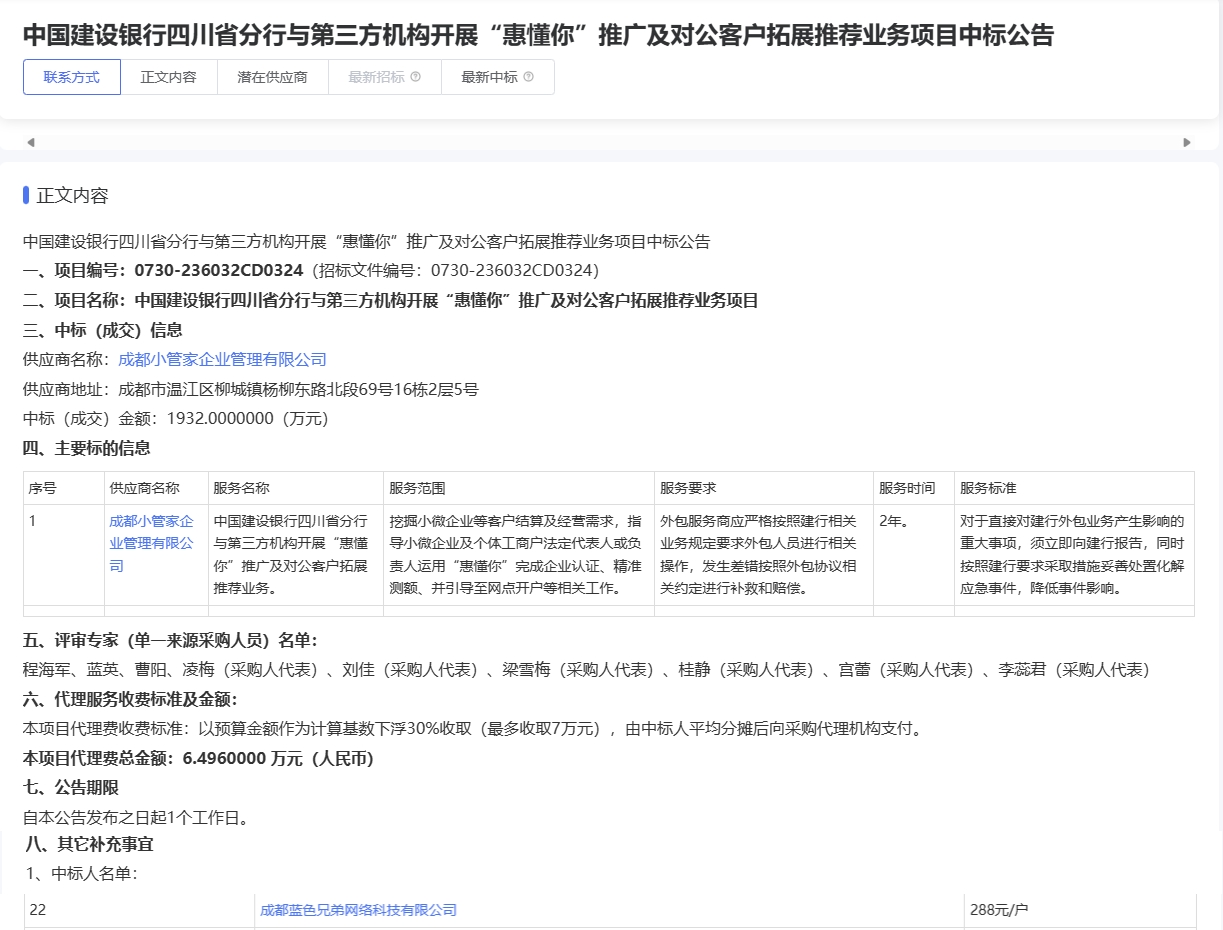Image resolution: width=1223 pixels, height=930 pixels.
Task: Click the 288元/户 price cell
Action: 1080,910
